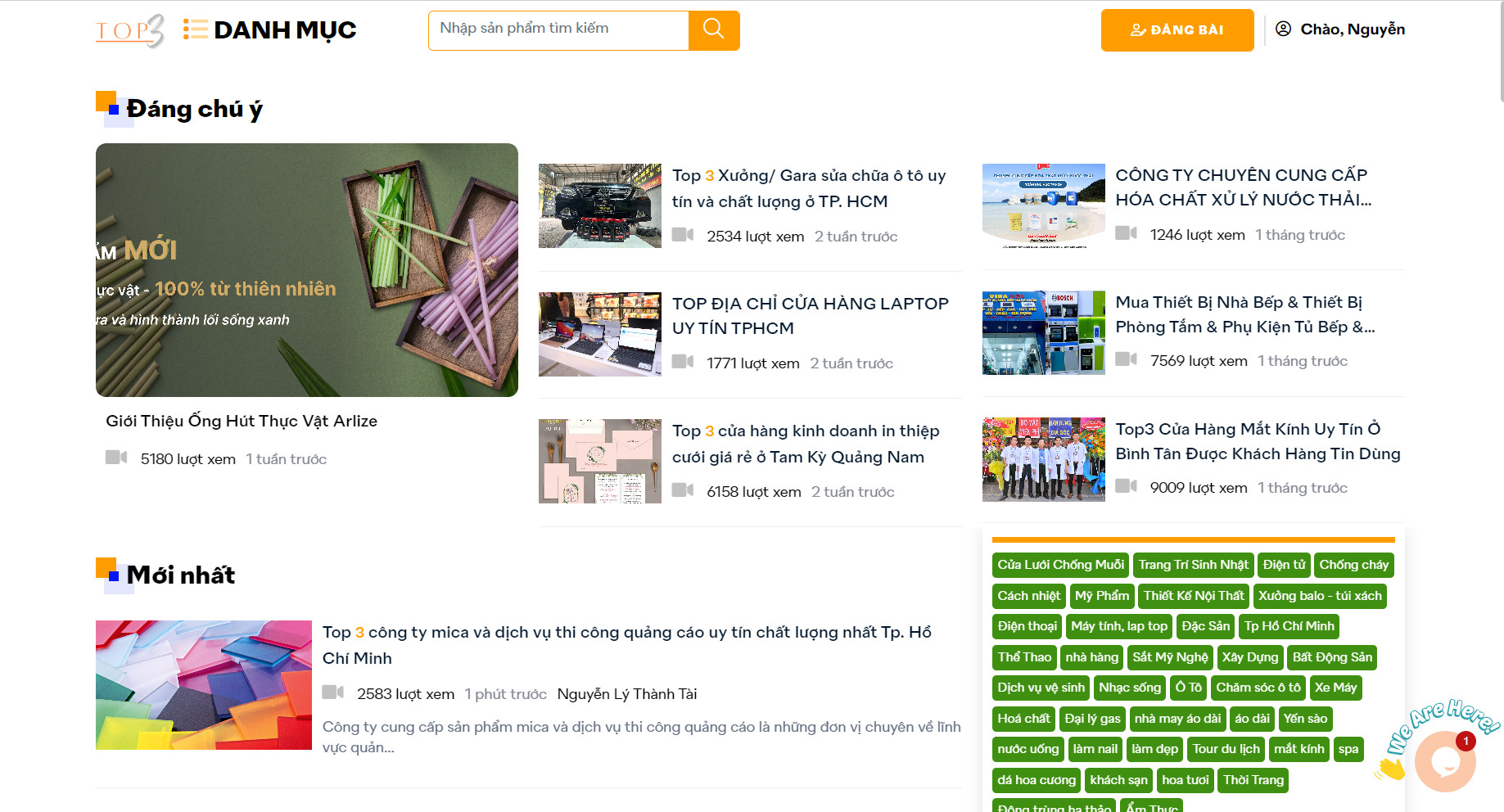Click the orange search magnifier button
1504x812 pixels.
[x=714, y=30]
